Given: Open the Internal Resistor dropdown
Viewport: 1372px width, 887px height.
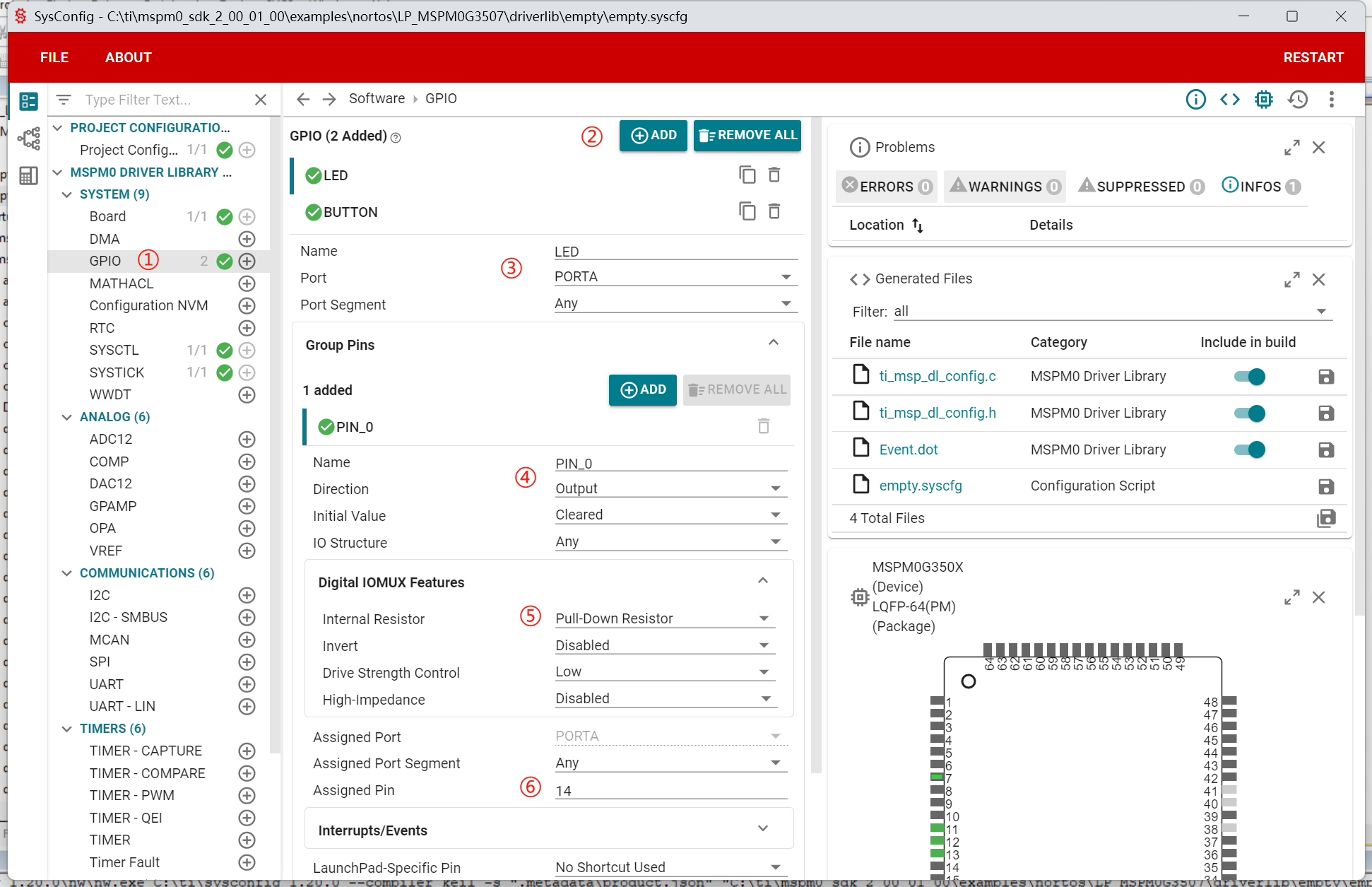Looking at the screenshot, I should (x=663, y=618).
